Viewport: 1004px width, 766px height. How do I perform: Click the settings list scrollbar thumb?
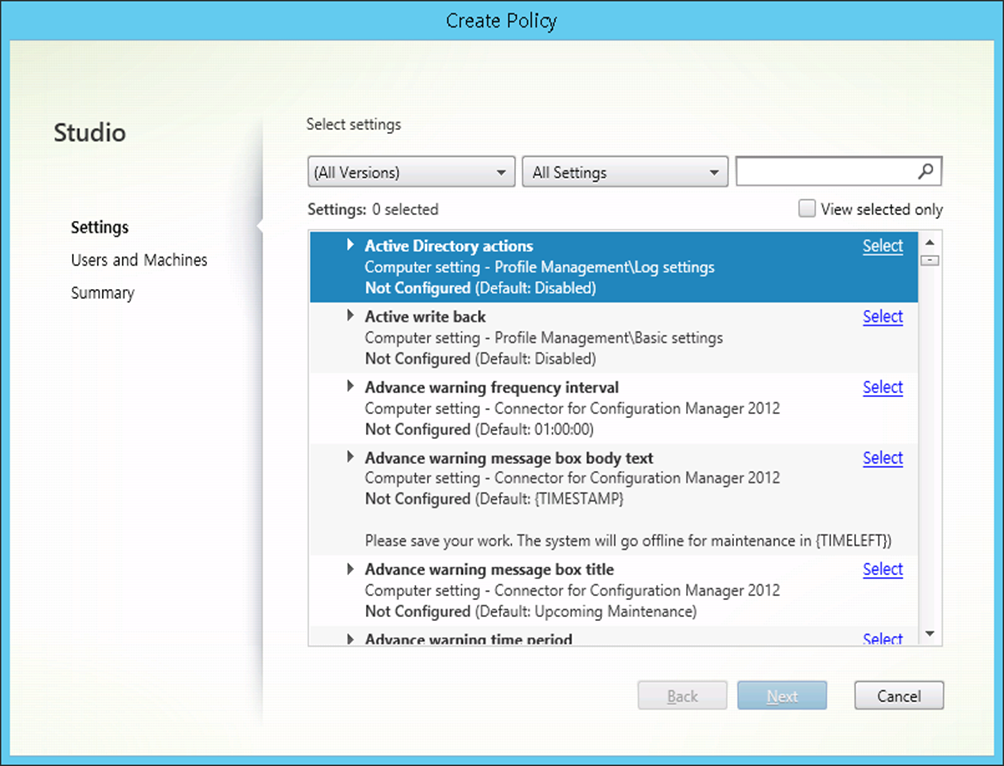[x=930, y=261]
